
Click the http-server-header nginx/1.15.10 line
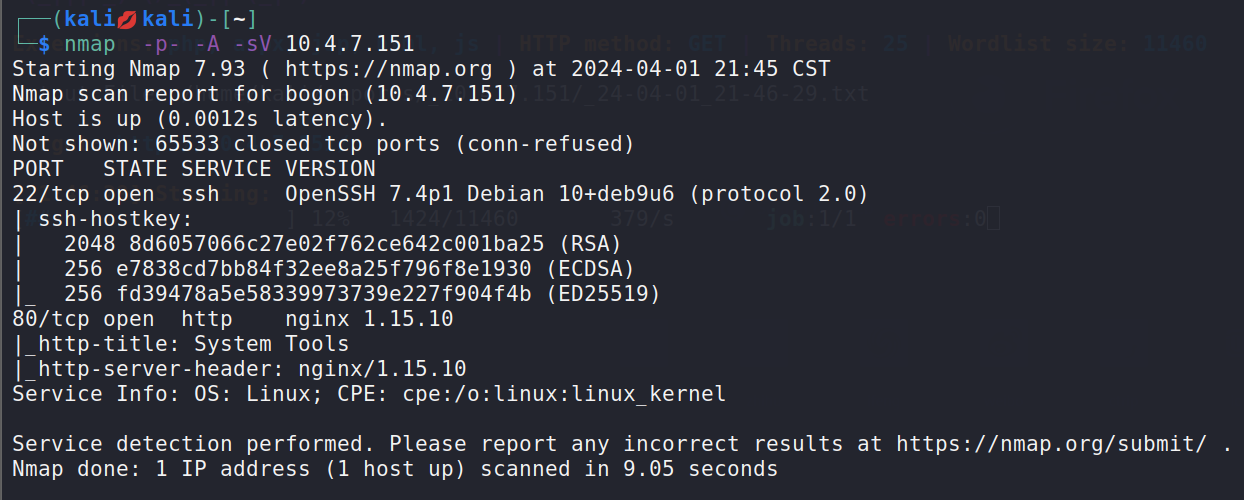(x=239, y=369)
